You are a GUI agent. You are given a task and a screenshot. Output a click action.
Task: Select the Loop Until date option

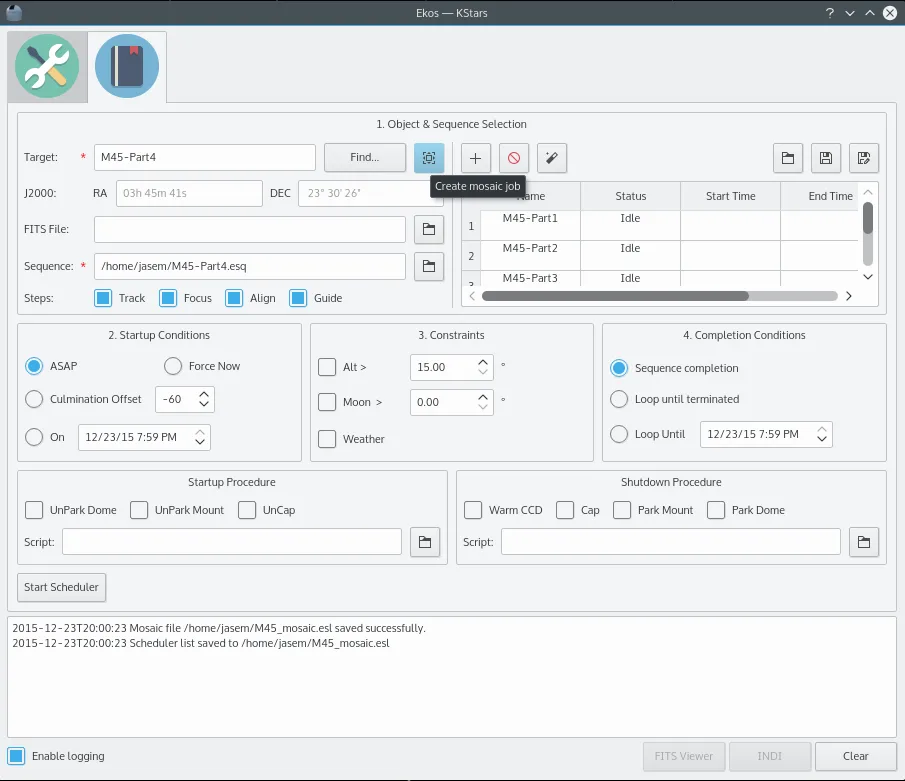pyautogui.click(x=619, y=434)
